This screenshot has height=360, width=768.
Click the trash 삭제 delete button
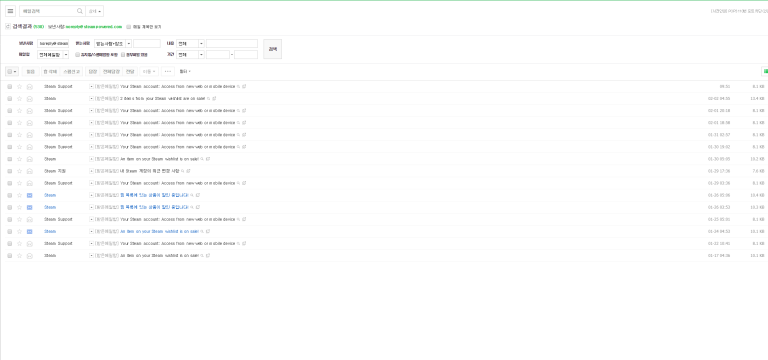[x=50, y=72]
